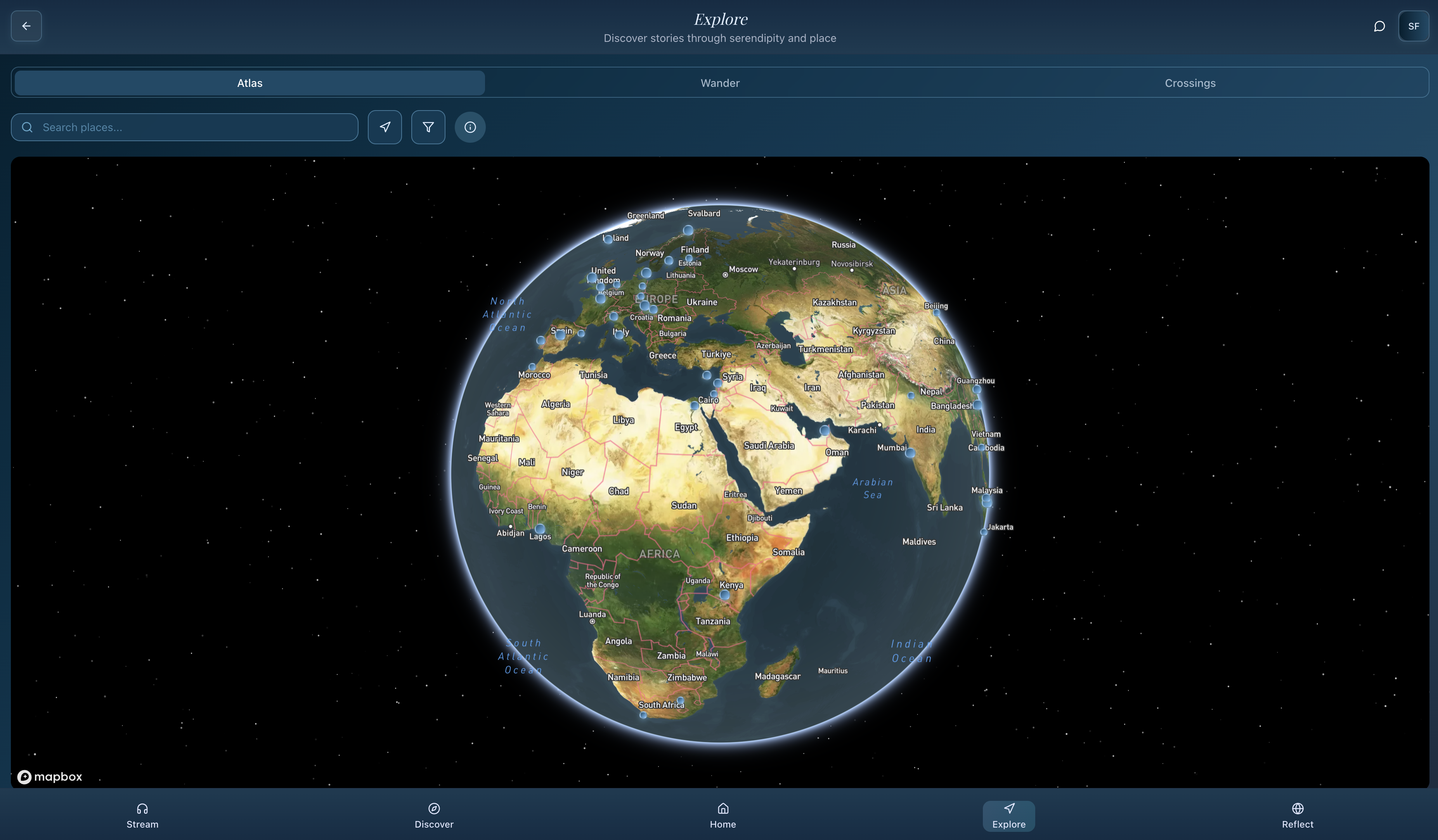Click the map marker near Lagos
Image resolution: width=1438 pixels, height=840 pixels.
[540, 529]
